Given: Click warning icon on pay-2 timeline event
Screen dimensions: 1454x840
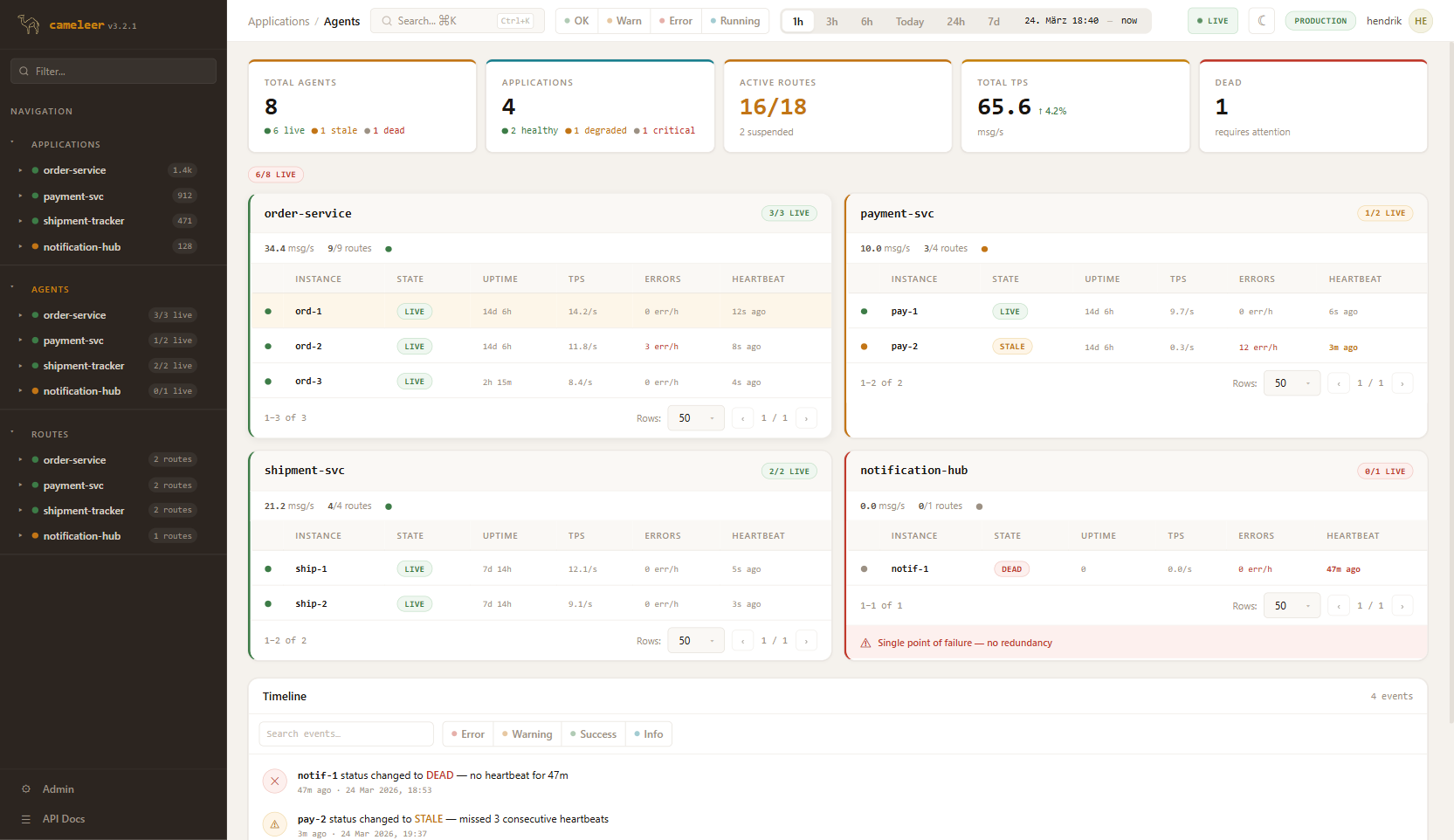Looking at the screenshot, I should click(x=275, y=824).
